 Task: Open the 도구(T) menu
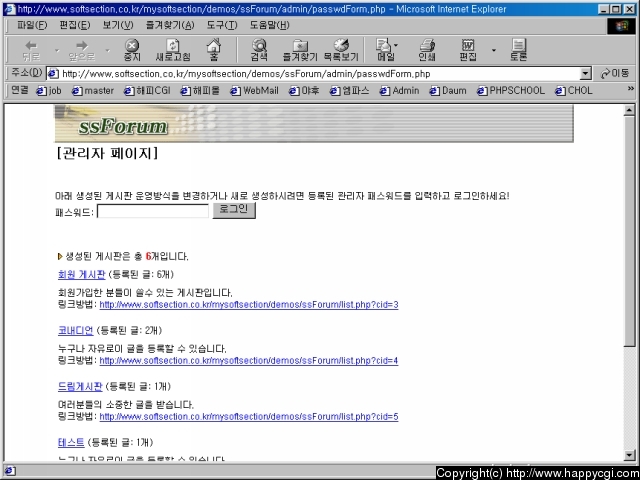tap(222, 25)
